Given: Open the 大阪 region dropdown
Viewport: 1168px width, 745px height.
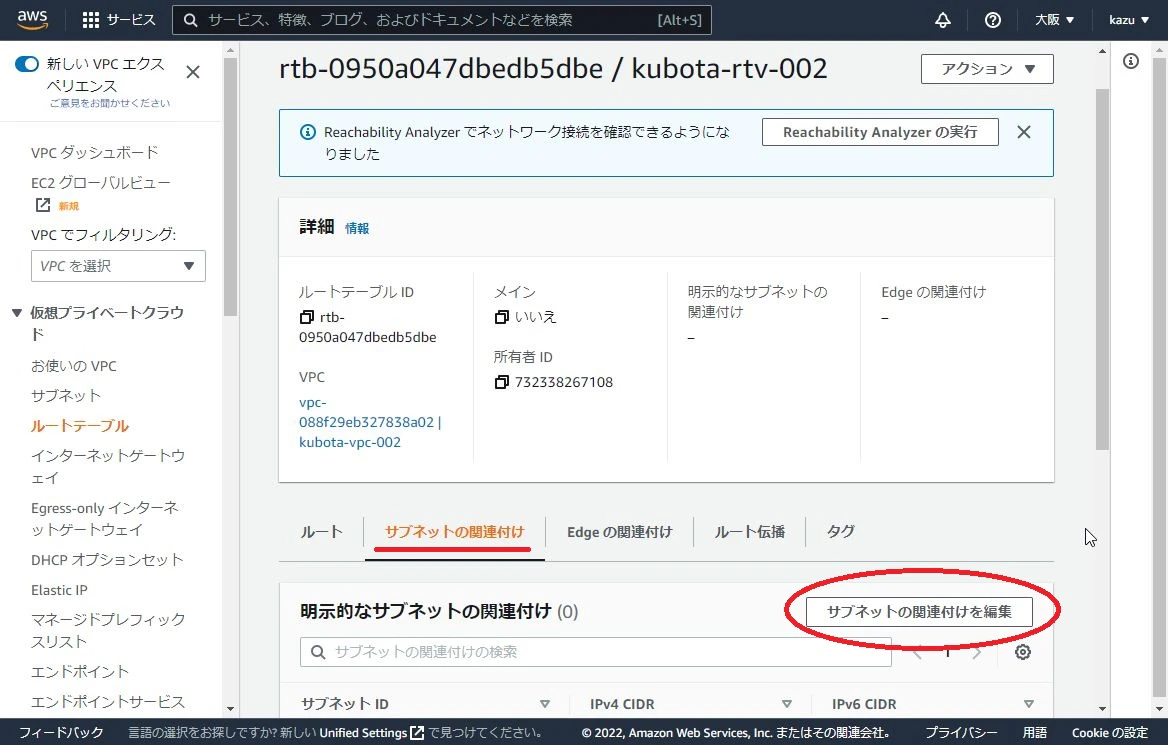Looking at the screenshot, I should click(x=1054, y=20).
